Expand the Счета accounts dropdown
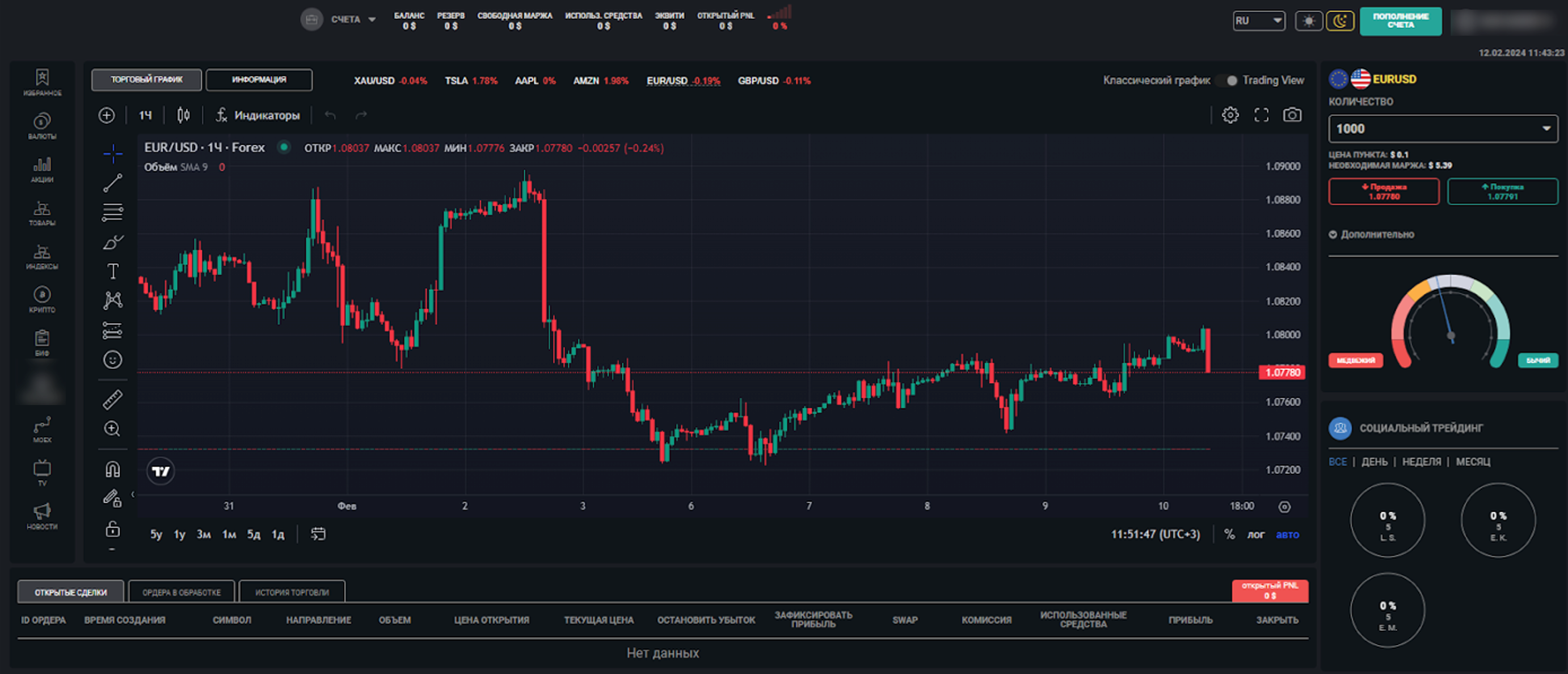The height and width of the screenshot is (674, 1568). 353,19
